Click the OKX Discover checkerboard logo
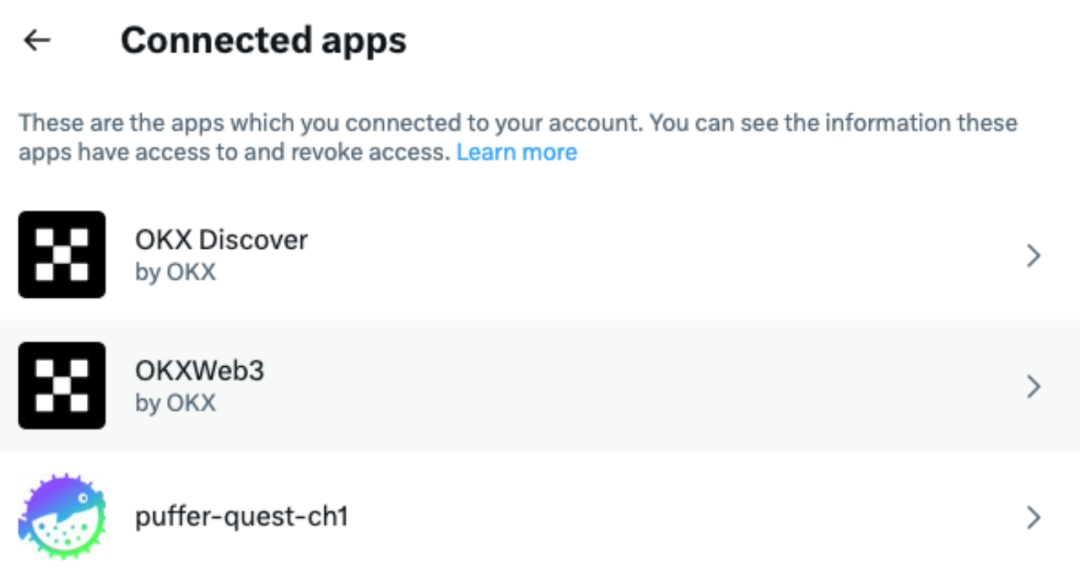 [62, 254]
